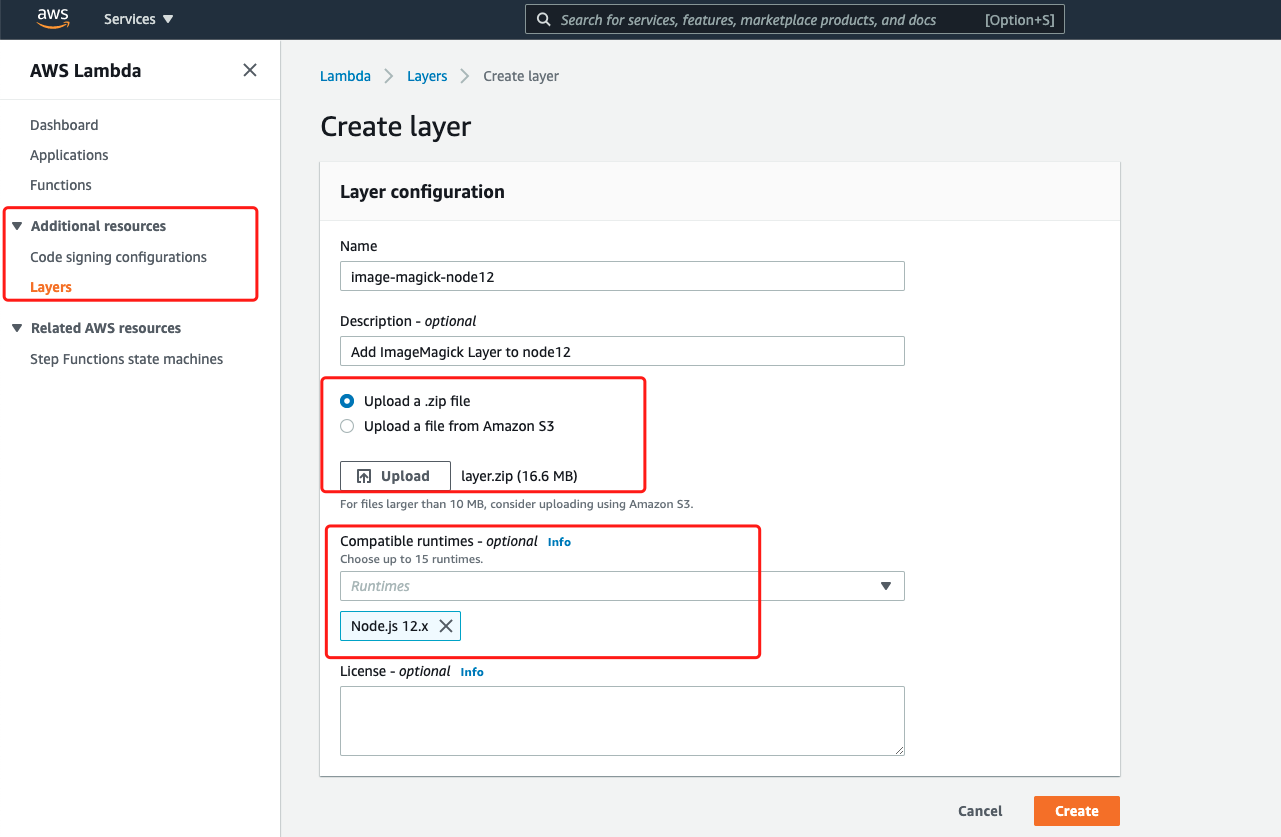Remove the Node.js 12.x runtime tag
Image resolution: width=1281 pixels, height=837 pixels.
[446, 626]
